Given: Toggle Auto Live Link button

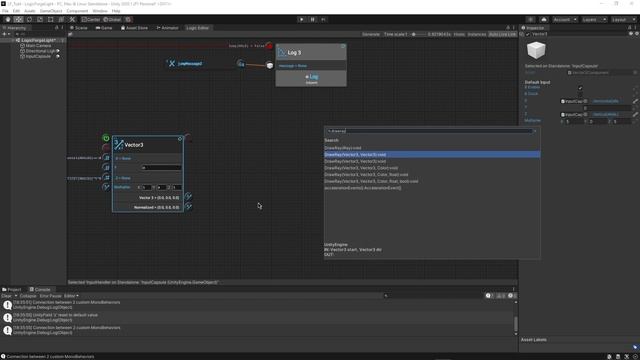Looking at the screenshot, I should tap(502, 34).
